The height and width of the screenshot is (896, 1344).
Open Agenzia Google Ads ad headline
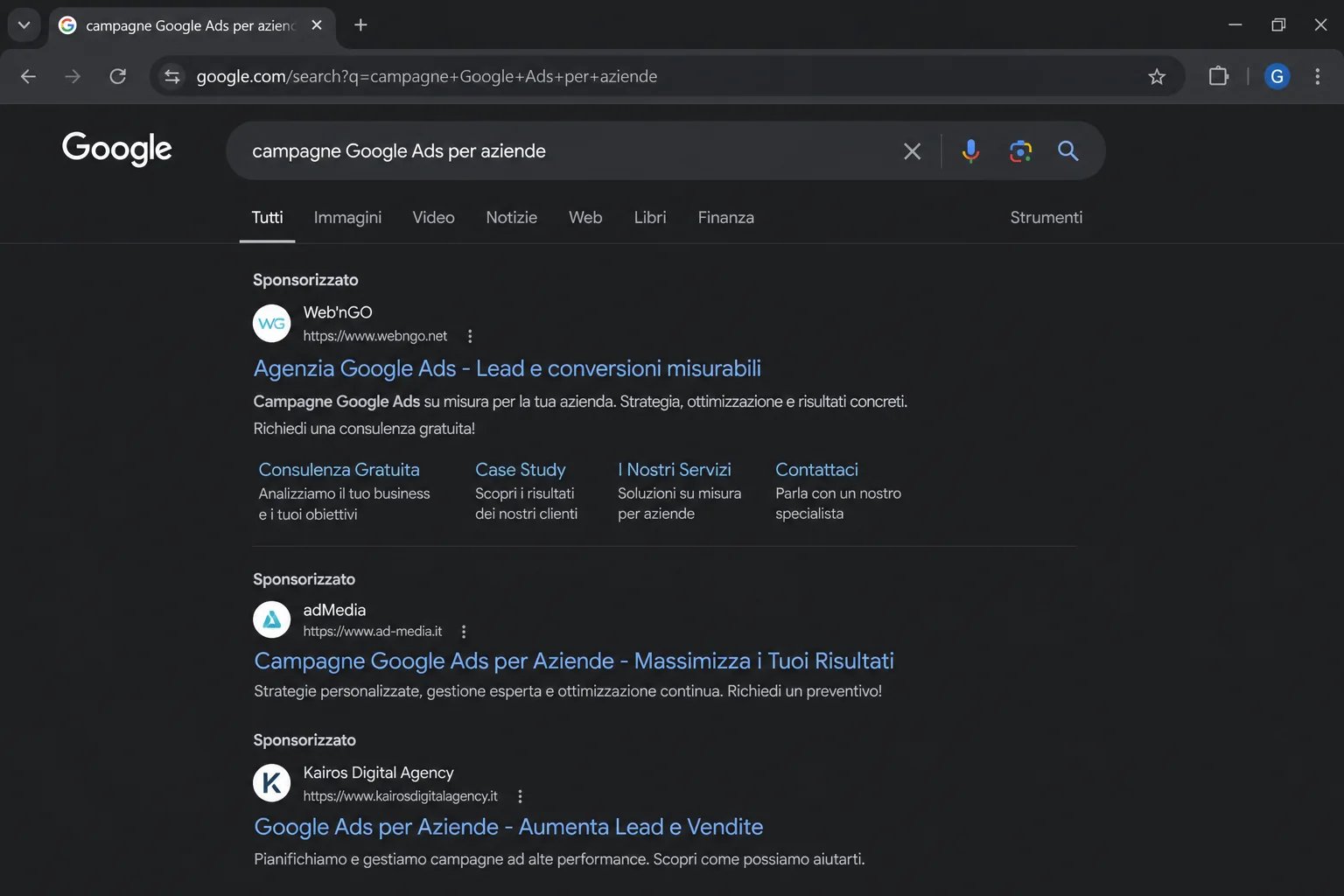pos(507,368)
